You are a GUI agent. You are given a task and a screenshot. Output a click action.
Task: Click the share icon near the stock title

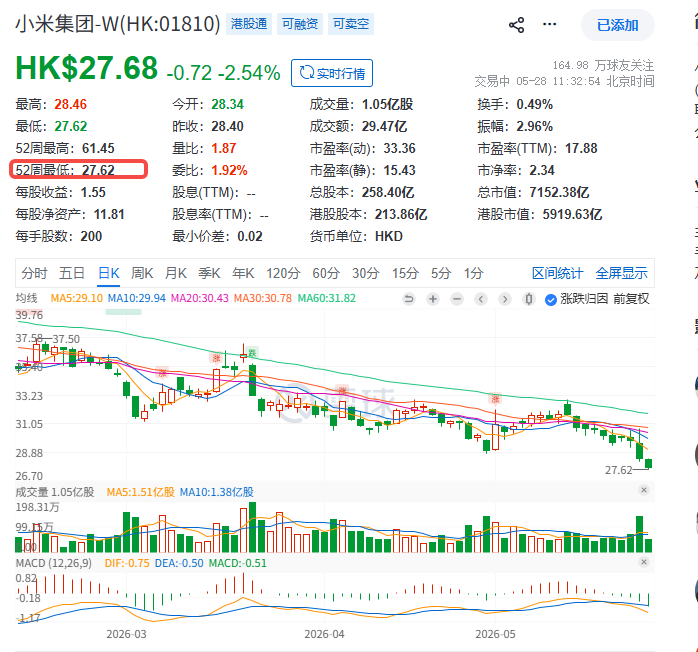(x=516, y=25)
